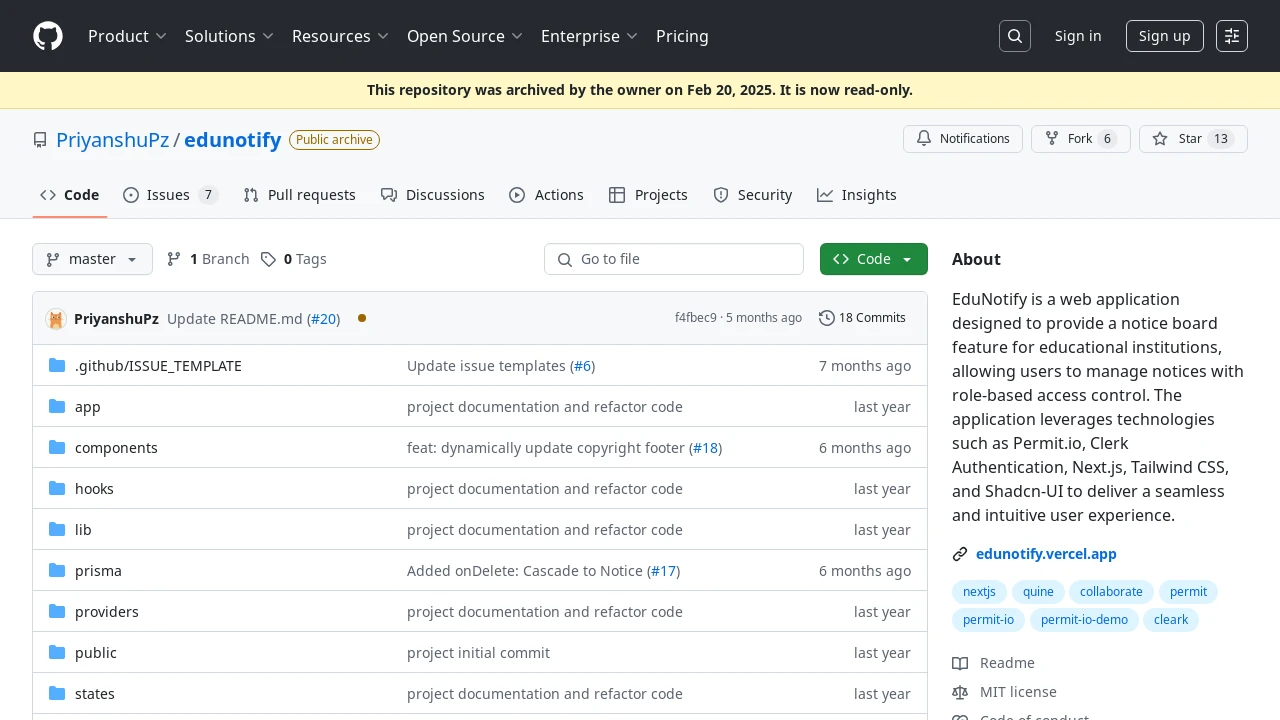
Task: Open the search magnifier button
Action: click(1015, 36)
